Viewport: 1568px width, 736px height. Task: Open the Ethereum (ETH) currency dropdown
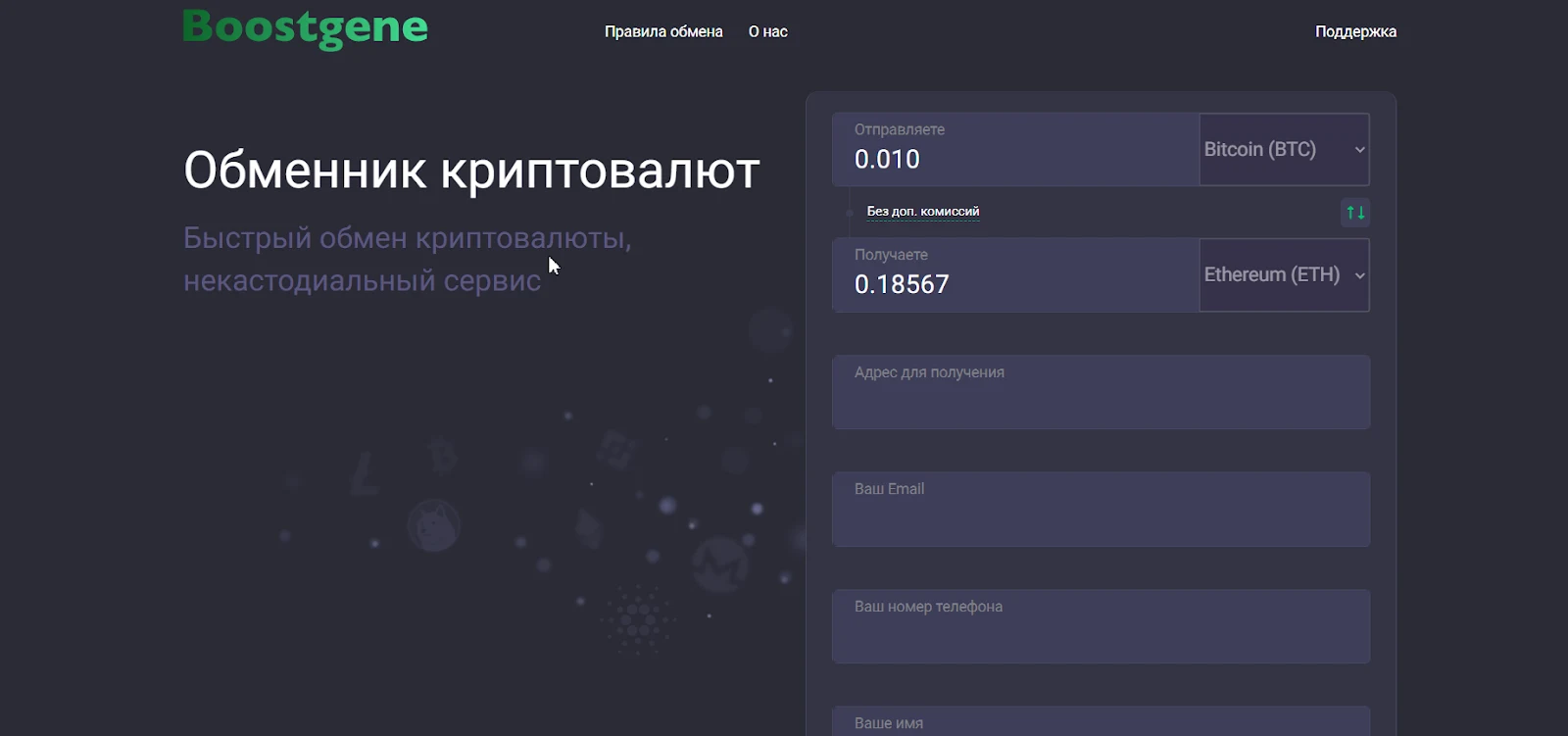pyautogui.click(x=1284, y=274)
